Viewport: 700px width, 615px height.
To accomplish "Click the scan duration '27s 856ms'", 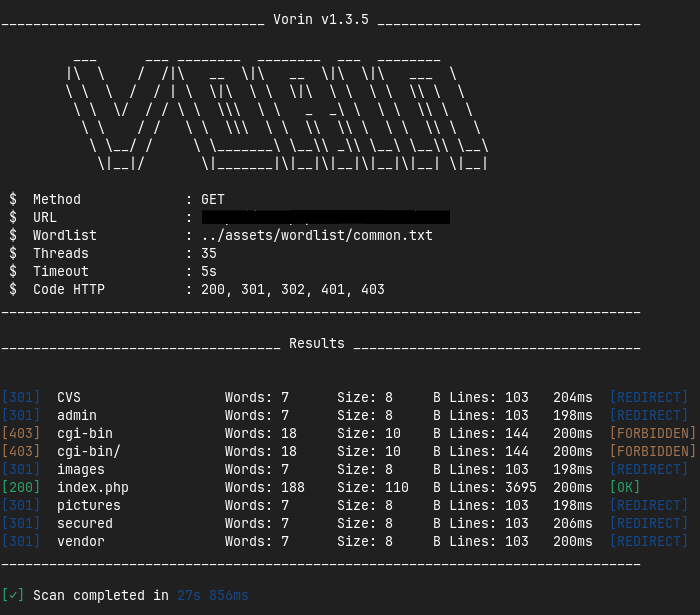I will coord(212,595).
